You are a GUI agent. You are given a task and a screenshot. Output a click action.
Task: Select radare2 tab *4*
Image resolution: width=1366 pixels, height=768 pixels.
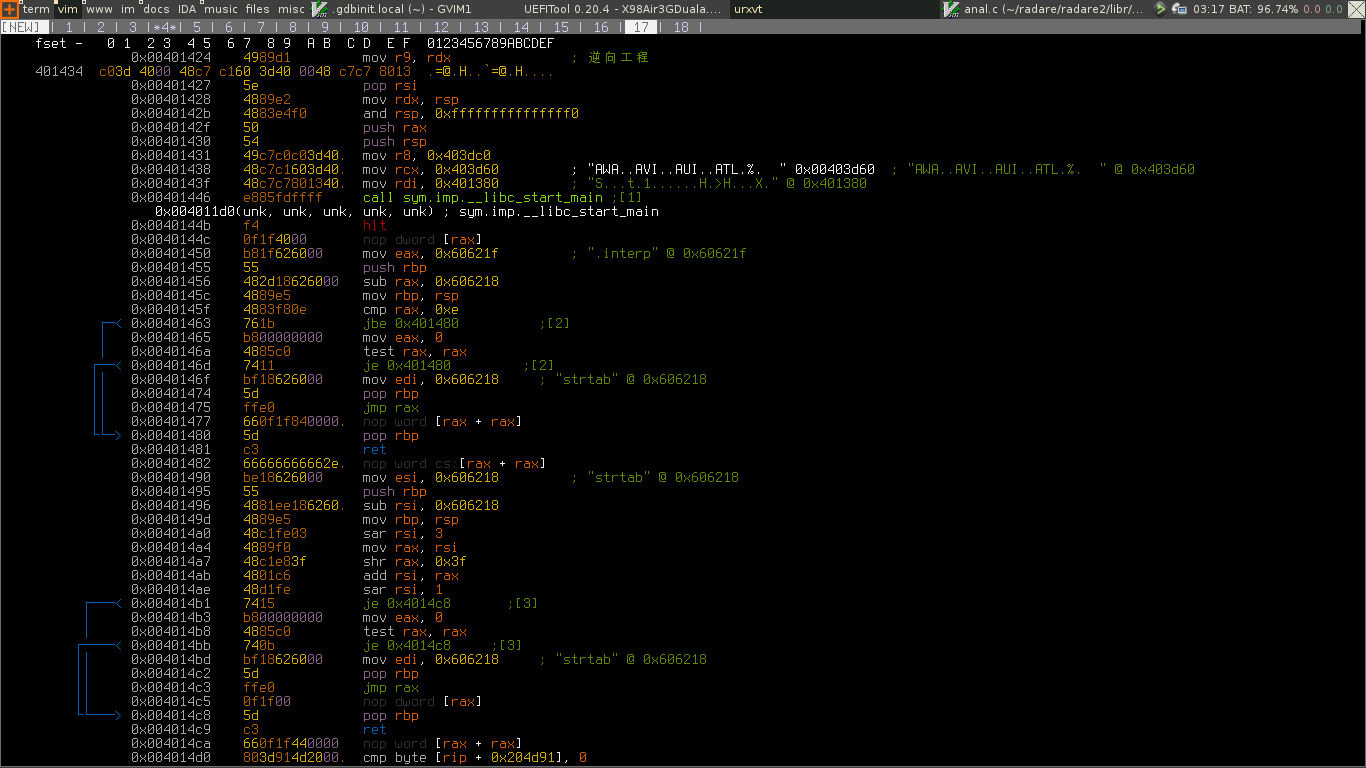(165, 27)
